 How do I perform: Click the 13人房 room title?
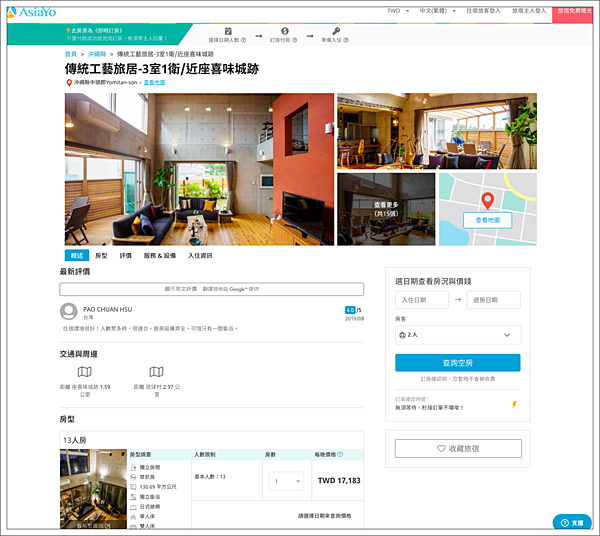[x=75, y=440]
